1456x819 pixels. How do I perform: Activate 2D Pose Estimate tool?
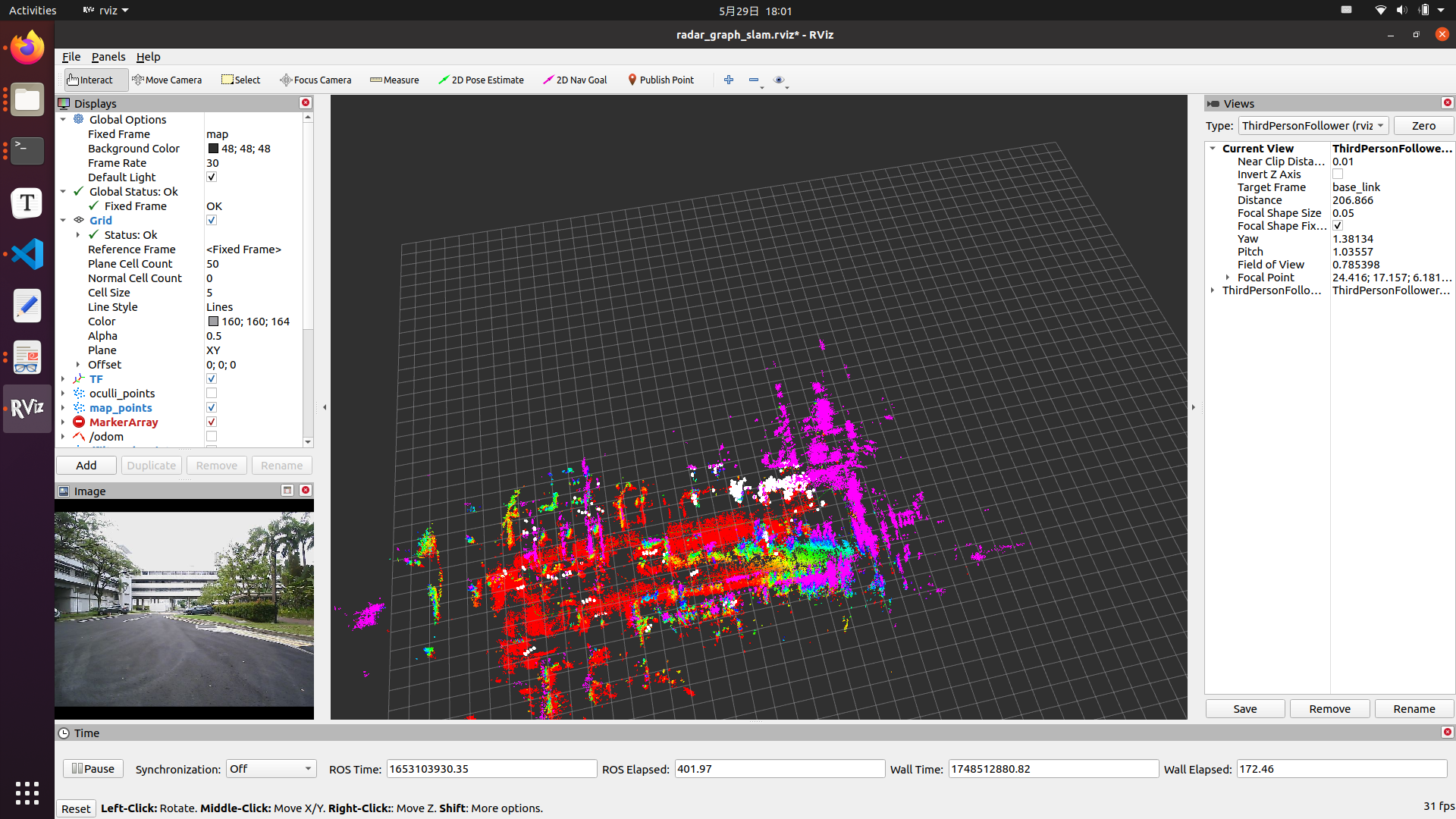click(481, 80)
